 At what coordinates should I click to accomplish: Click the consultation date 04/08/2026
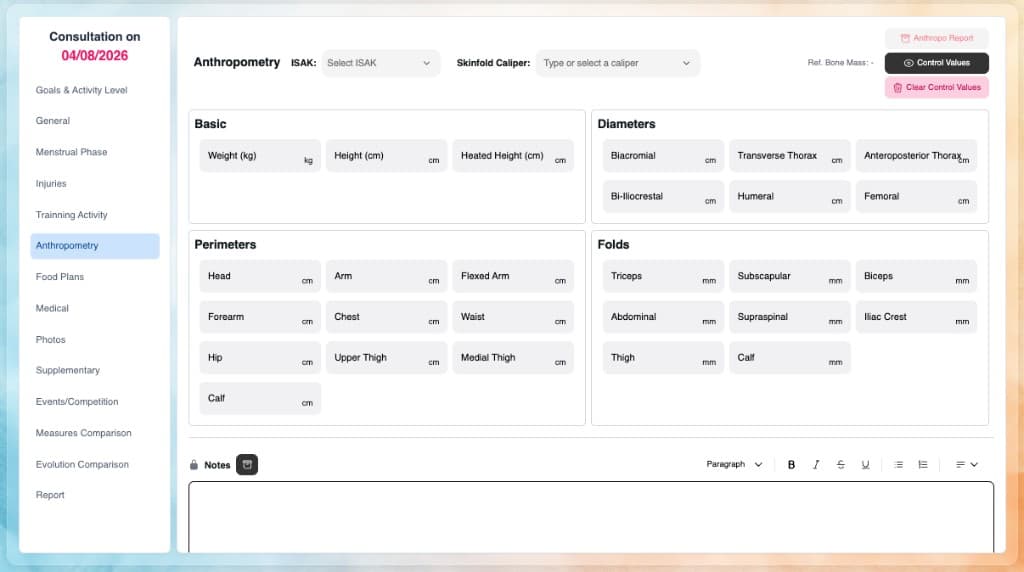tap(95, 56)
